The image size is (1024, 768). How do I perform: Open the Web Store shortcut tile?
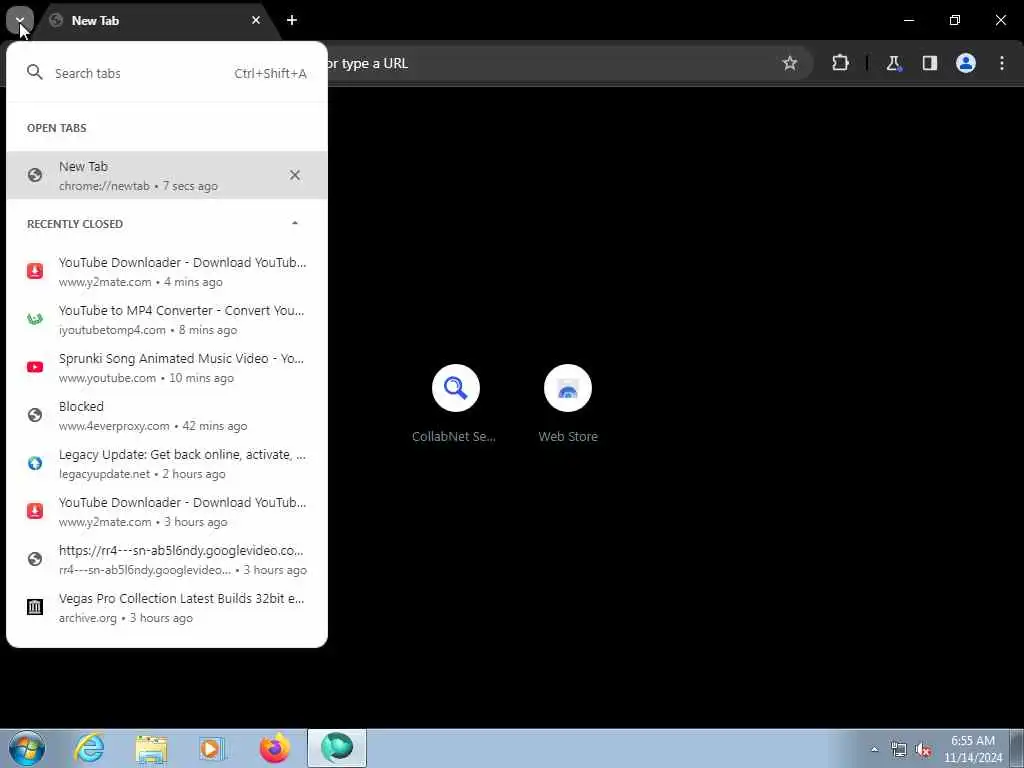tap(568, 404)
